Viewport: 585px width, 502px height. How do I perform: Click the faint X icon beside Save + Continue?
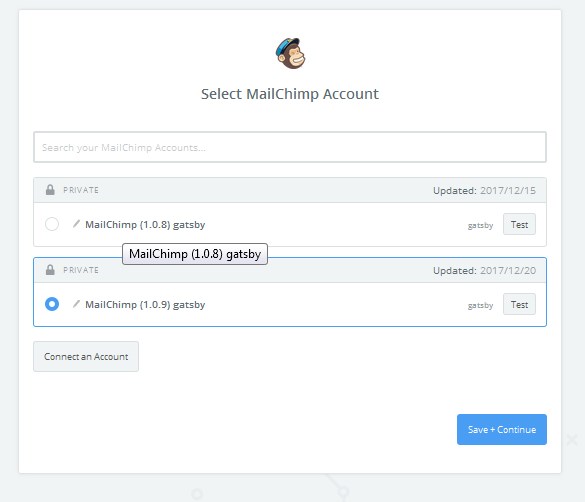click(572, 440)
